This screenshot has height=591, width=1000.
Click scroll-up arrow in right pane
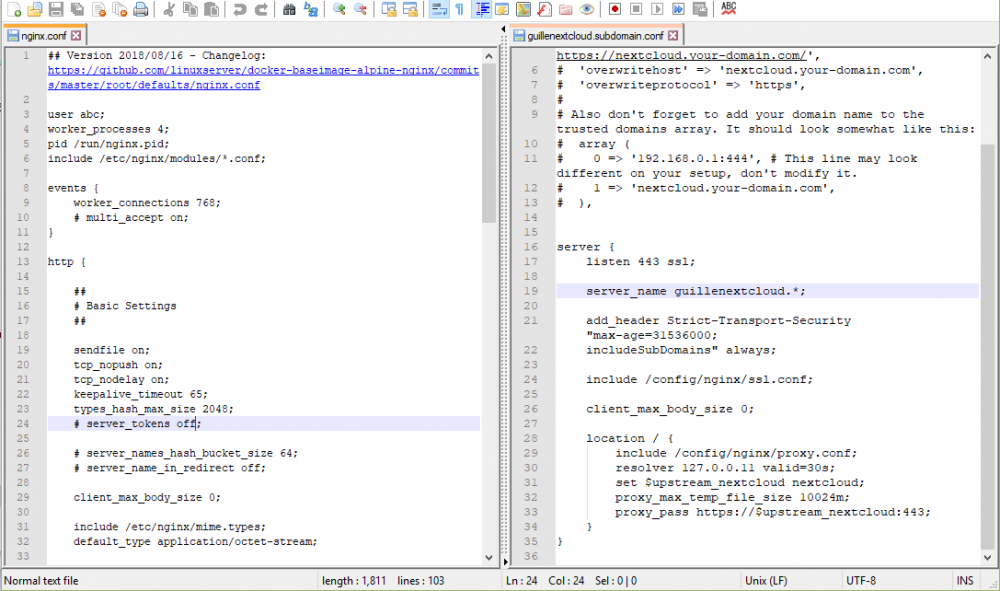987,56
